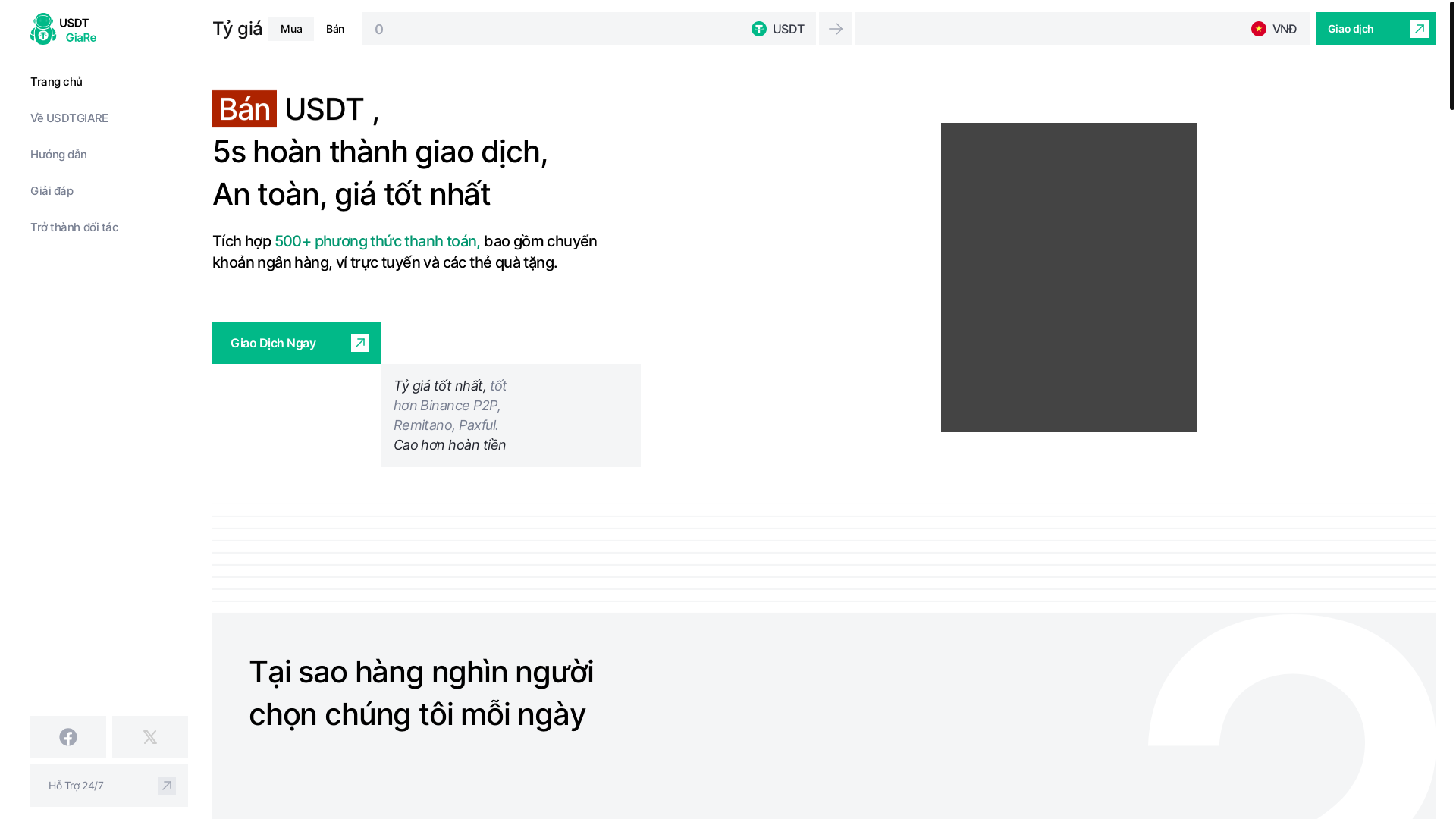Click the USDT currency label
Image resolution: width=1456 pixels, height=819 pixels.
tap(789, 29)
